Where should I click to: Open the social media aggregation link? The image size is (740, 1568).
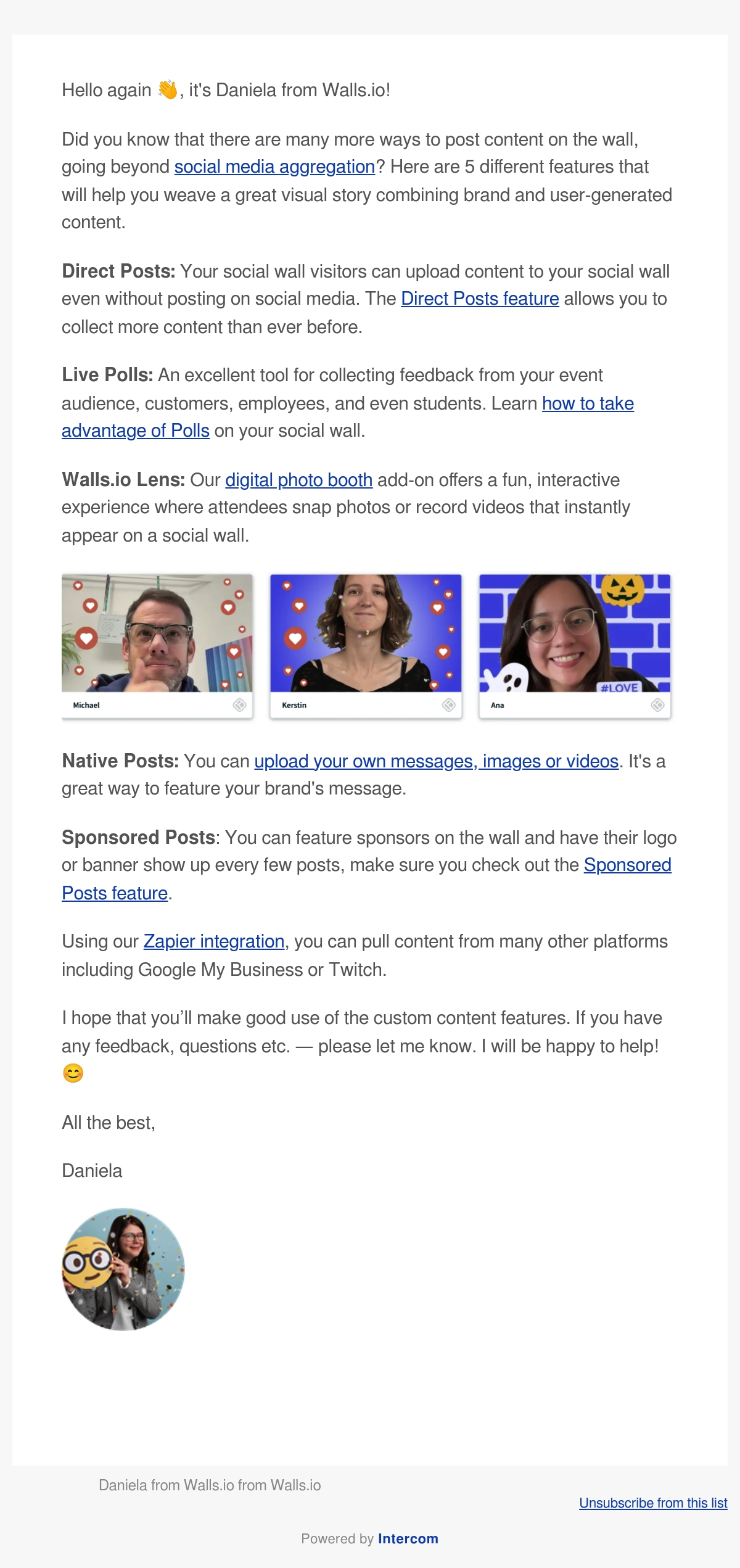tap(274, 167)
